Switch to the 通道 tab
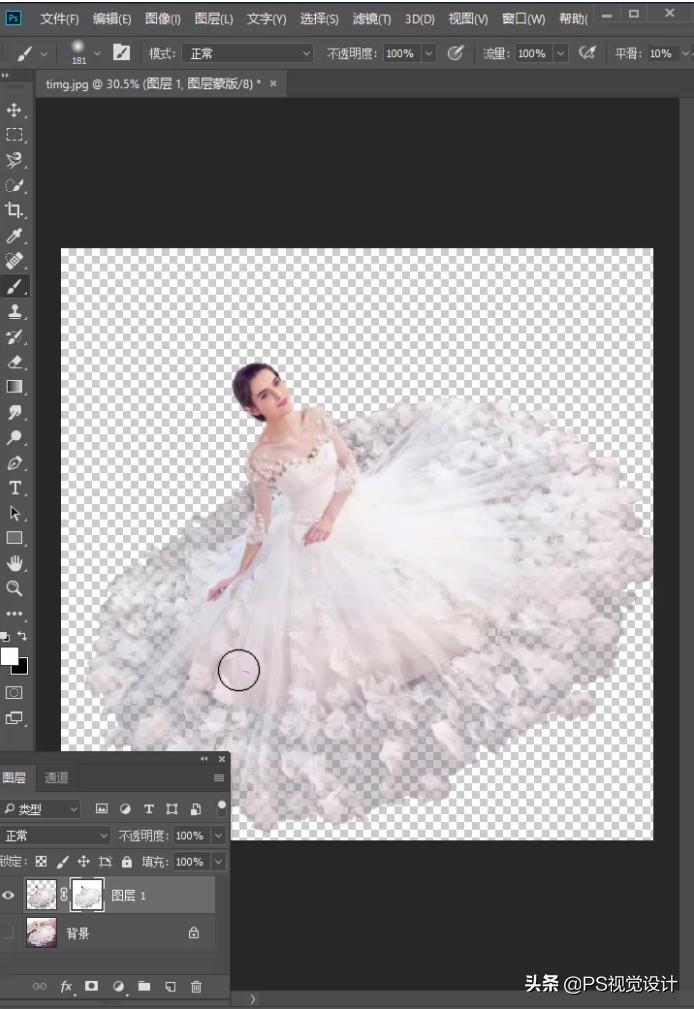This screenshot has height=1009, width=694. pyautogui.click(x=57, y=777)
